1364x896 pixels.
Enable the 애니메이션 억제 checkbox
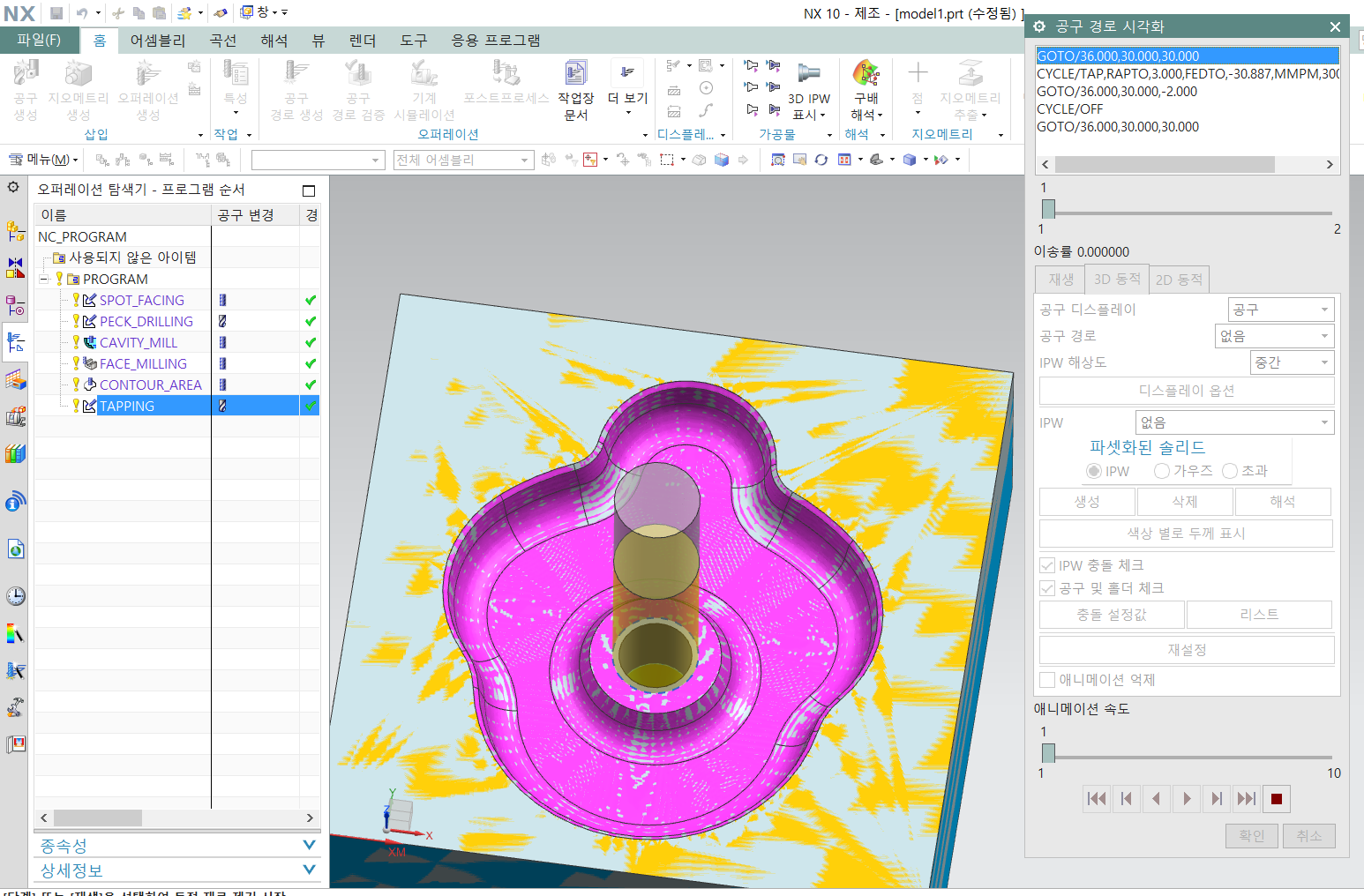1047,680
